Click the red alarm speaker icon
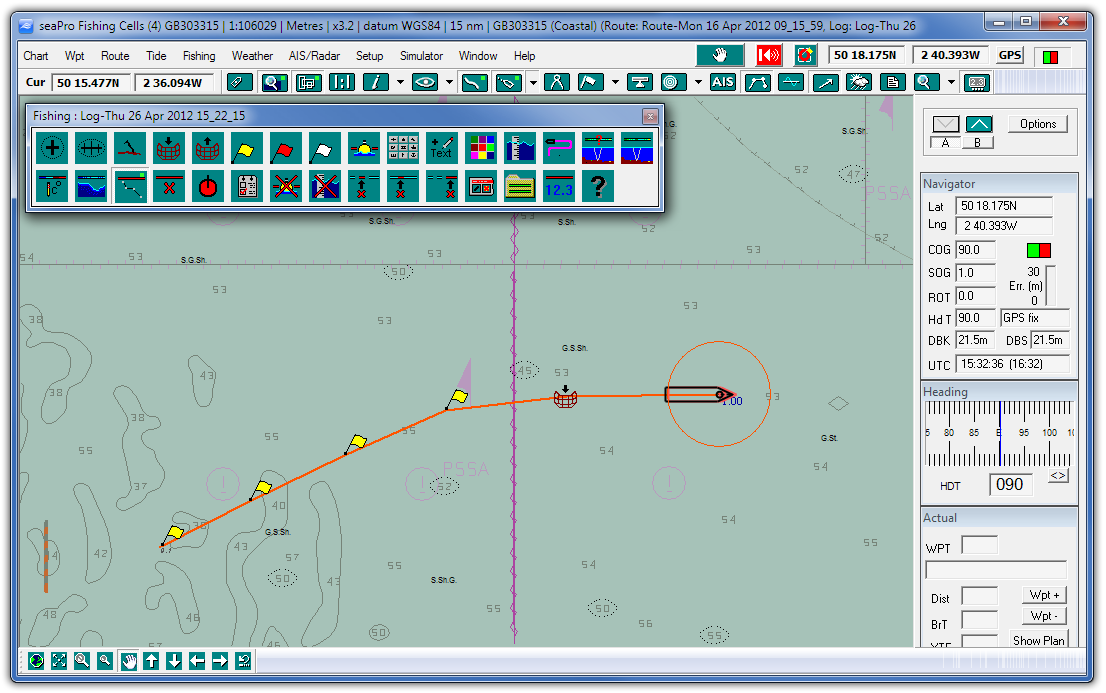Viewport: 1106px width, 693px height. click(769, 55)
